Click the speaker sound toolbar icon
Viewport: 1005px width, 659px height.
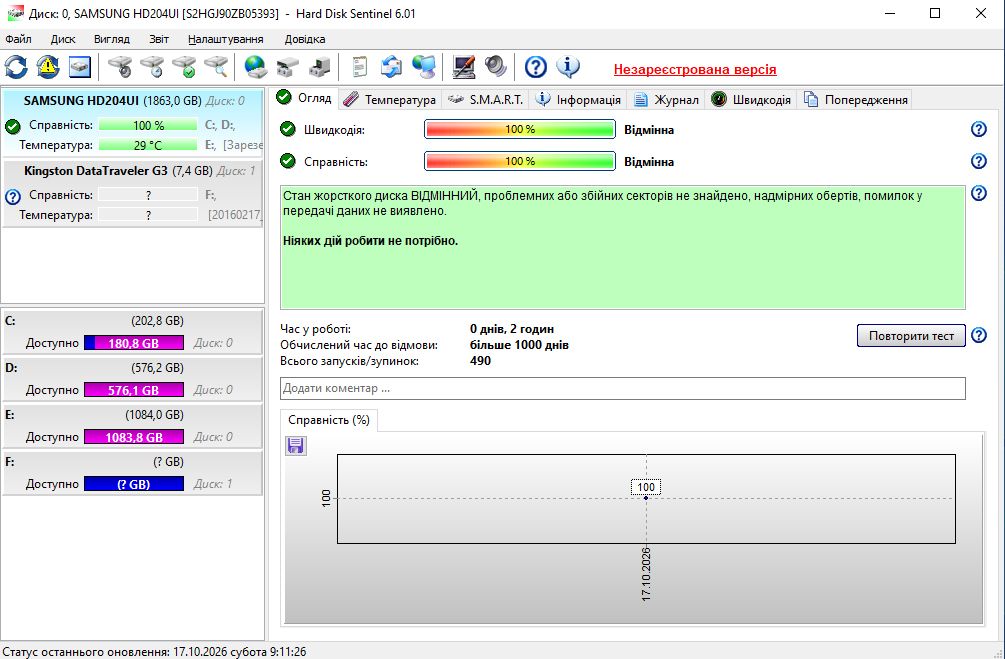(495, 67)
